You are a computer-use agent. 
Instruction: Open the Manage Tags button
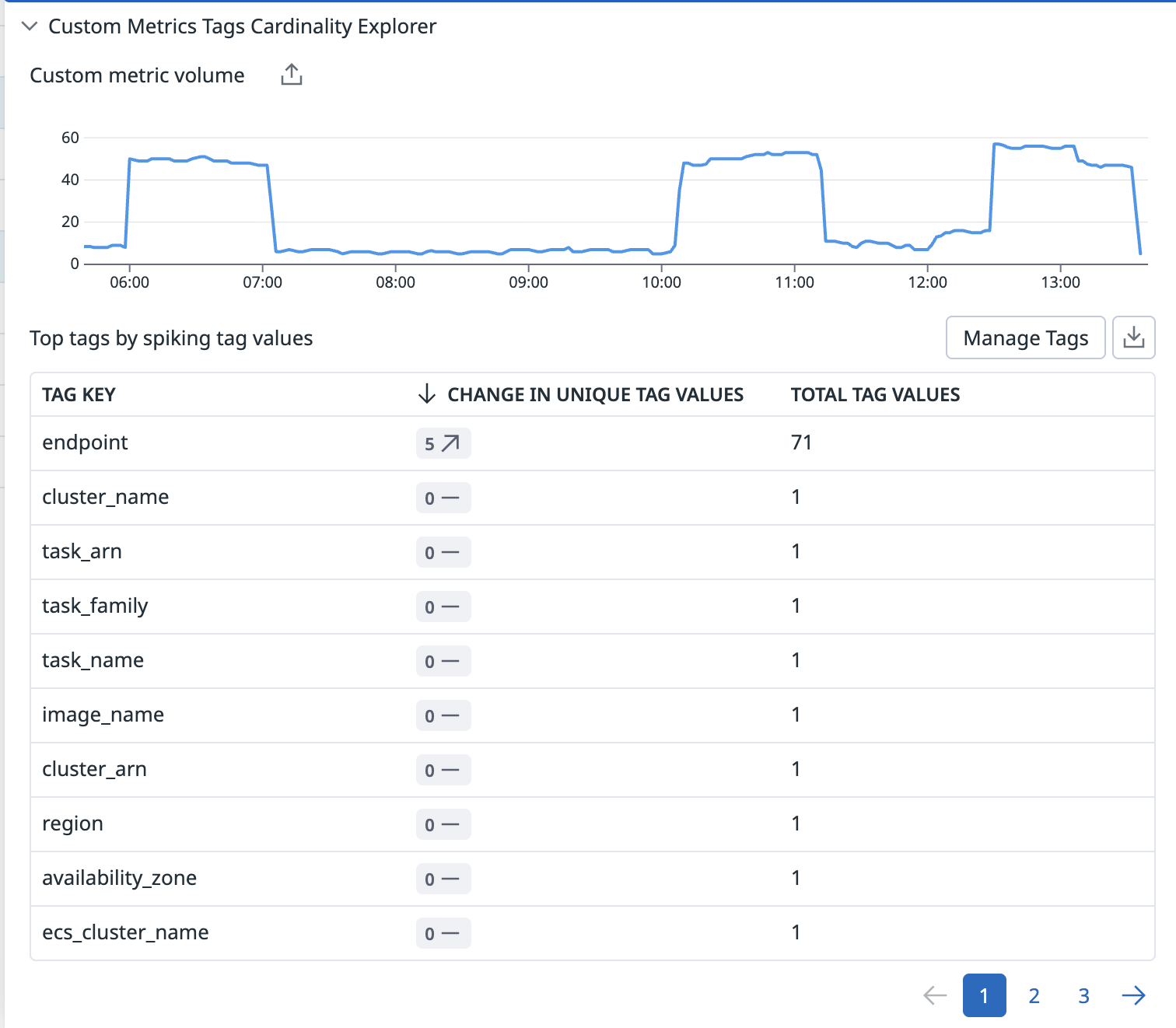pos(1025,337)
